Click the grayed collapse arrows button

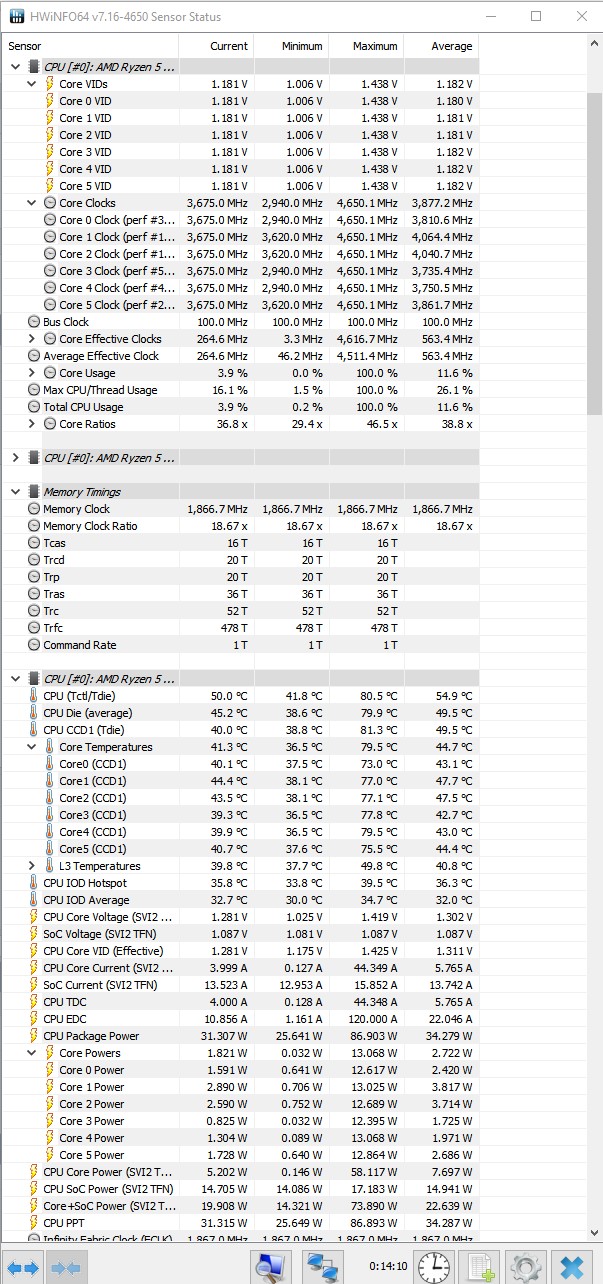66,1267
